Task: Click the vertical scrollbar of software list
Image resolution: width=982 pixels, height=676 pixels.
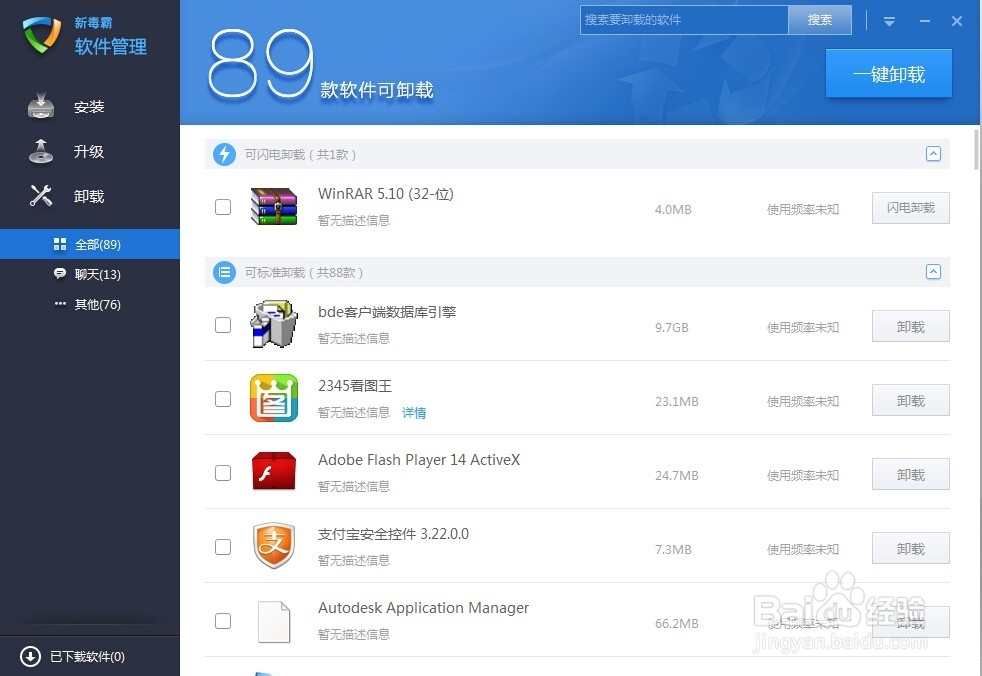Action: click(x=977, y=148)
